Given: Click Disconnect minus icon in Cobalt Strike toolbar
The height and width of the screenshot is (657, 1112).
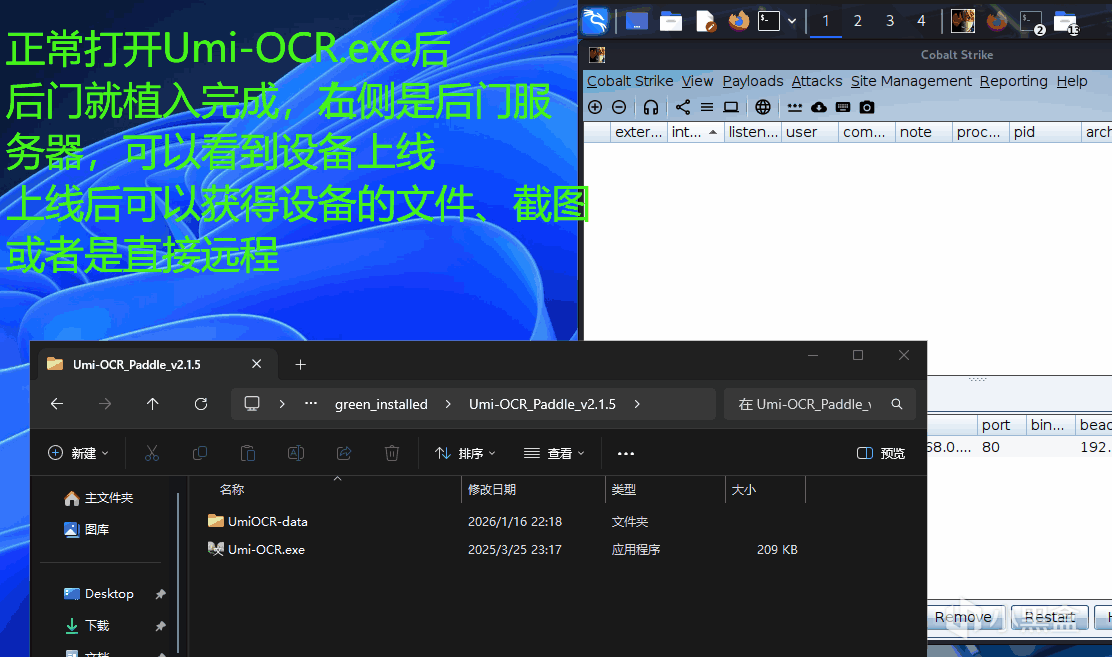Looking at the screenshot, I should coord(619,107).
